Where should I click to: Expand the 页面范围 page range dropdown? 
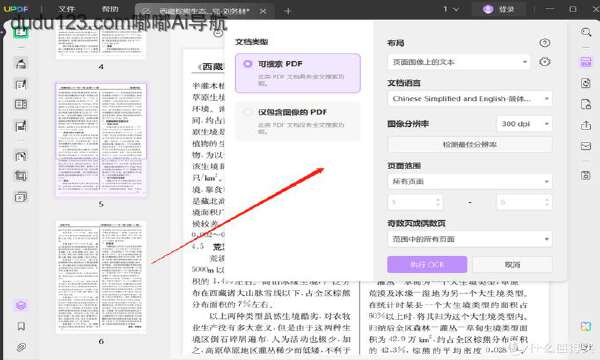[470, 181]
